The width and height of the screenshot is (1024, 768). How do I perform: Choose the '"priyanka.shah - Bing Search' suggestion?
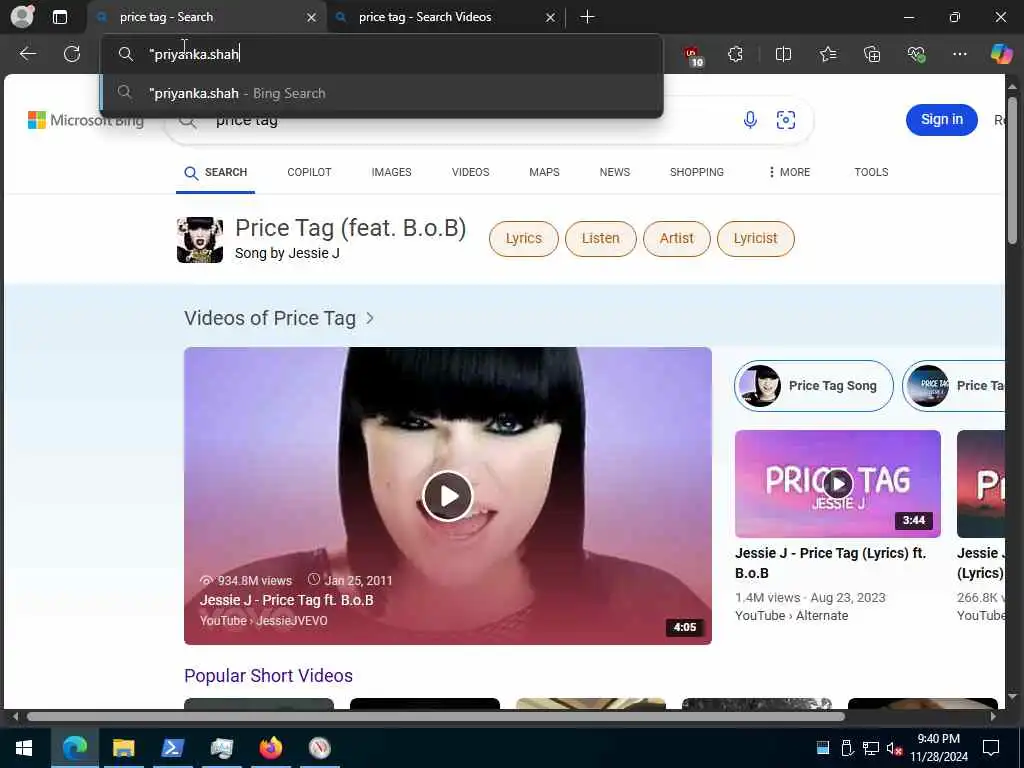tap(382, 93)
